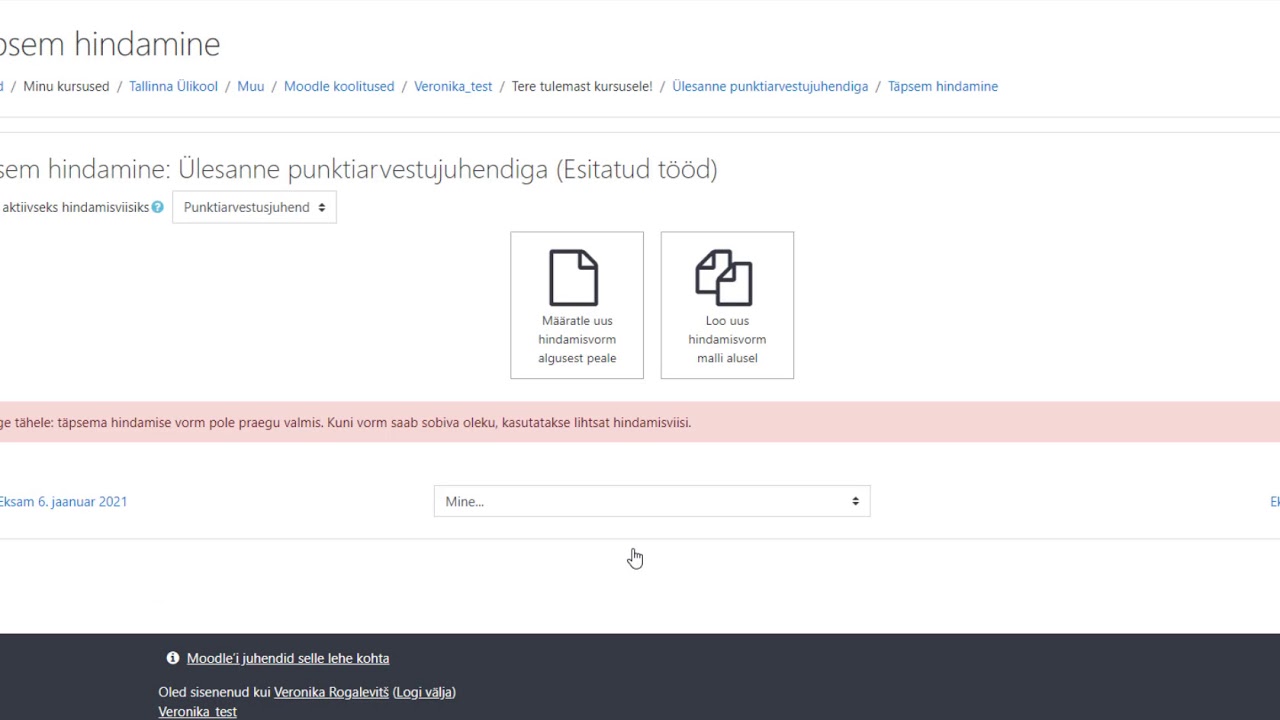Viewport: 1280px width, 720px height.
Task: Click info icon next to Moodle'i juhendid
Action: coord(173,658)
